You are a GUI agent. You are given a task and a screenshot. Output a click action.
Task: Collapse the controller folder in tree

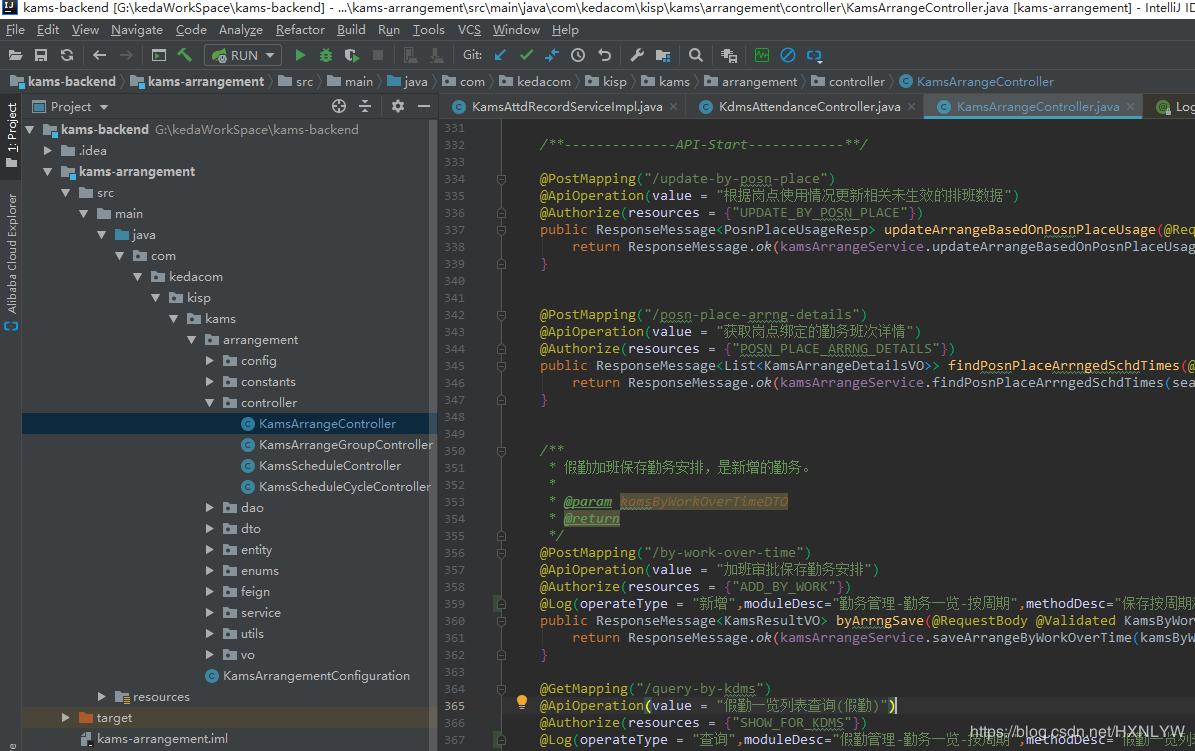[209, 403]
